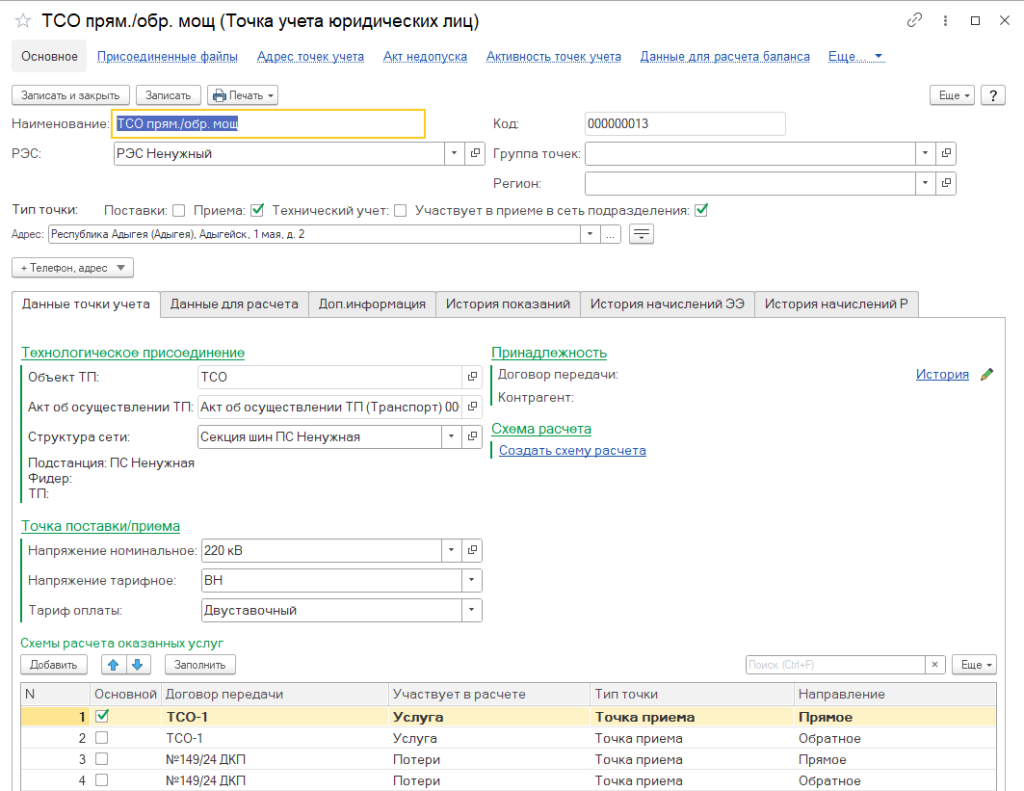Copy link to this form via chain icon
Image resolution: width=1024 pixels, height=791 pixels.
[x=914, y=21]
